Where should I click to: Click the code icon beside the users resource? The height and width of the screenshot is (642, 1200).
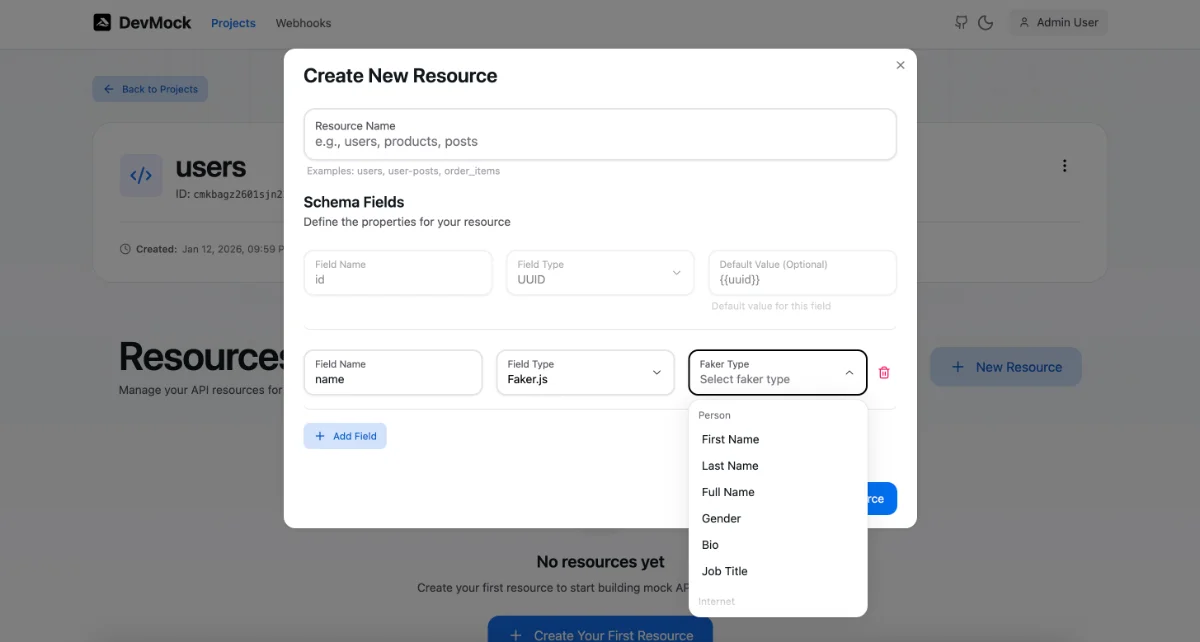tap(141, 175)
